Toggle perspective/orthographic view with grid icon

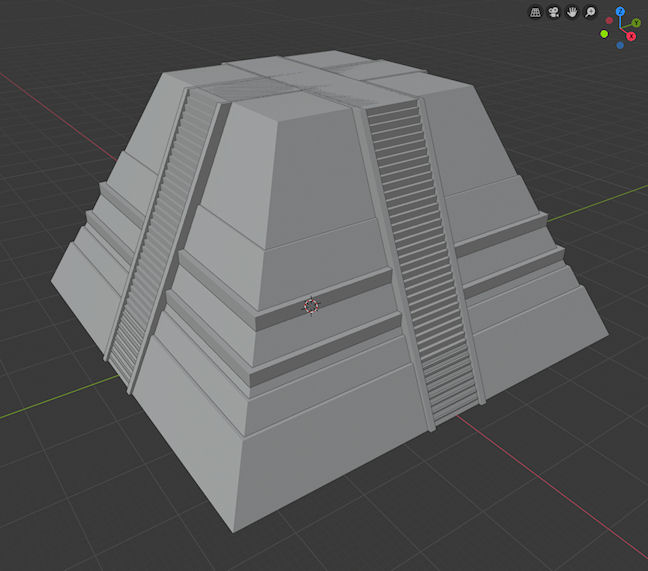point(535,13)
